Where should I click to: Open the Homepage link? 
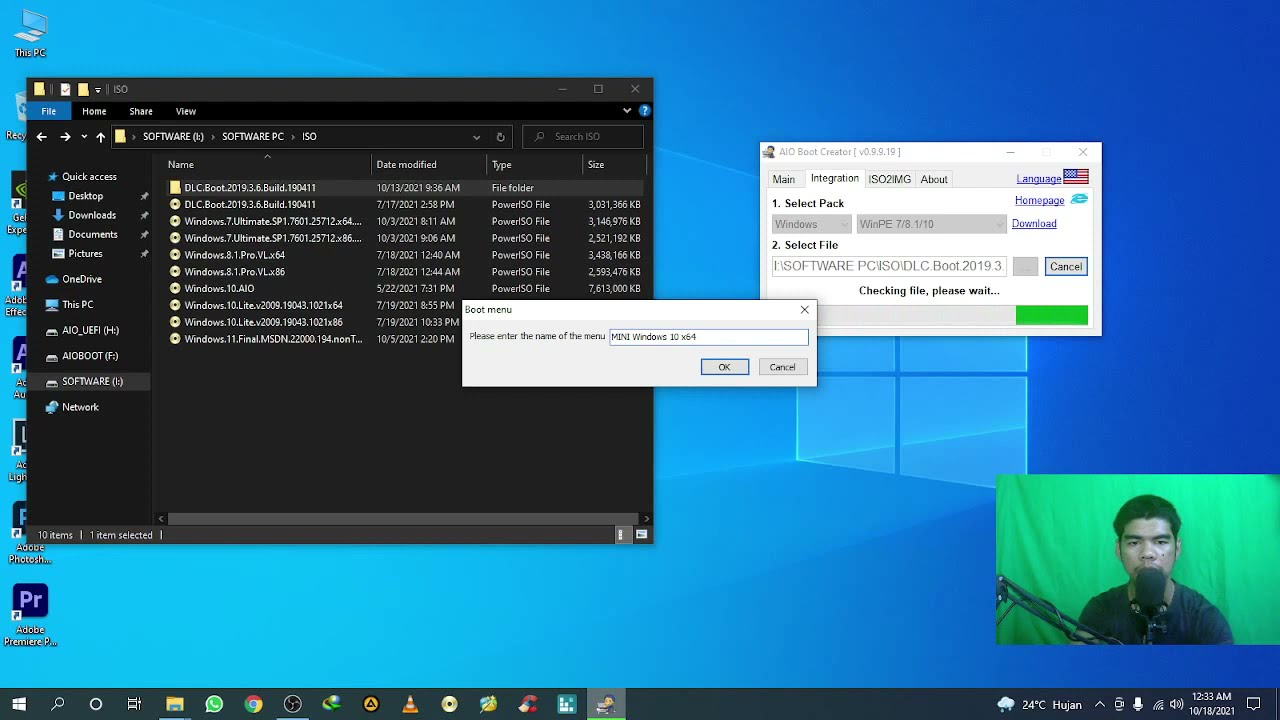point(1039,200)
